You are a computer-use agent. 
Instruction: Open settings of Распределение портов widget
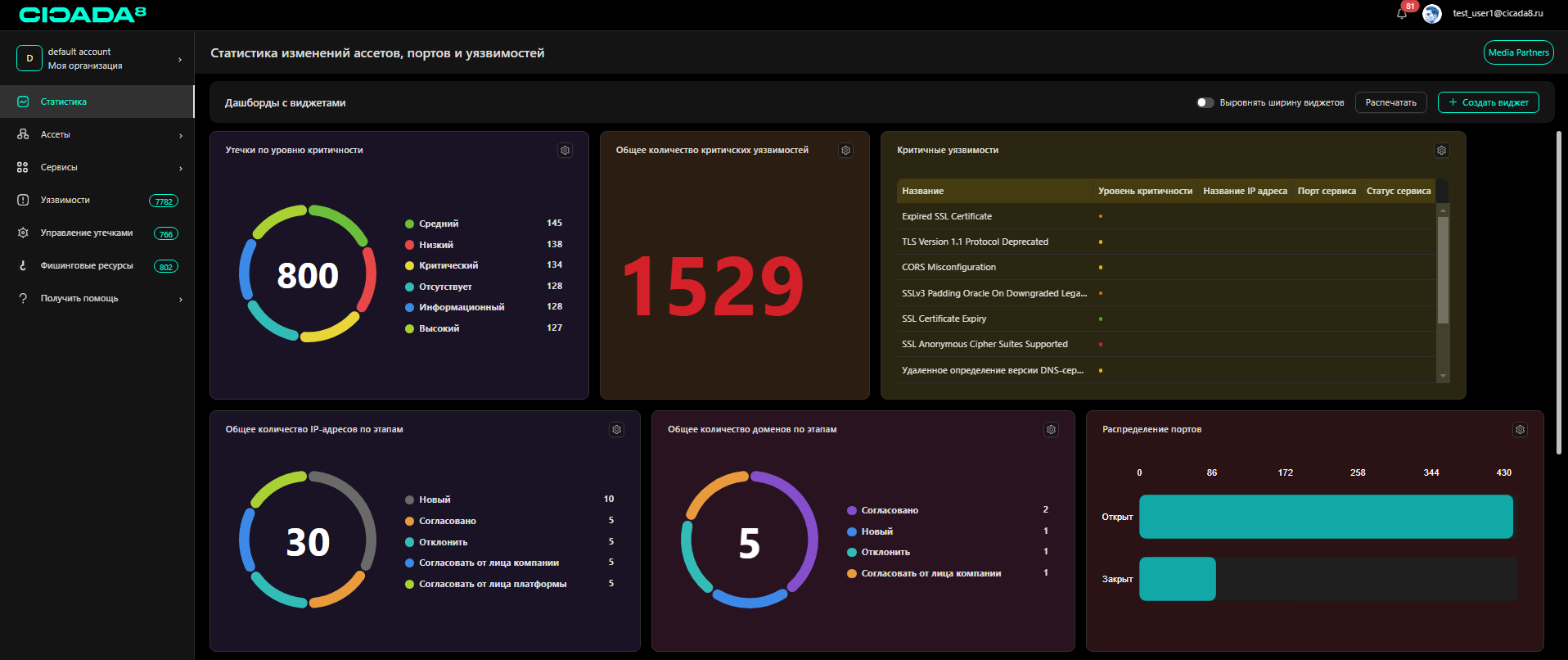(1520, 430)
